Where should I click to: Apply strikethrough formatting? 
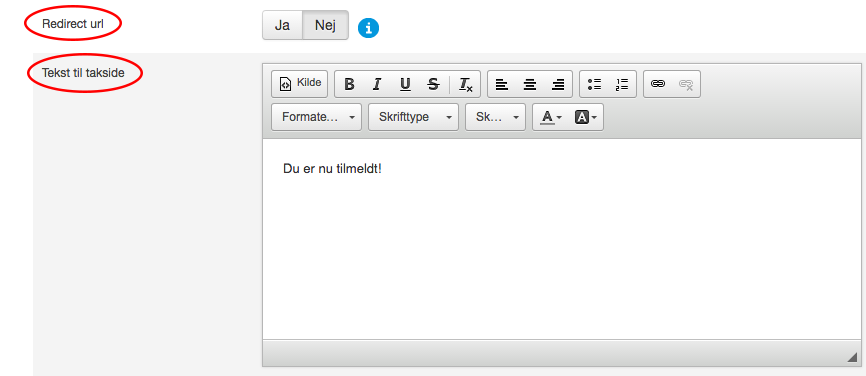click(x=434, y=84)
